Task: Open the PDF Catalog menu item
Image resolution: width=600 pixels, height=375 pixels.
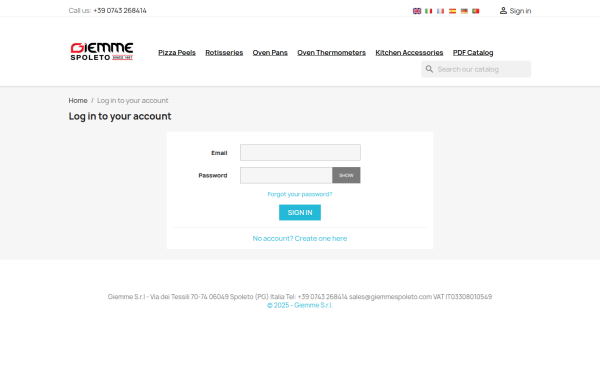Action: pyautogui.click(x=473, y=53)
